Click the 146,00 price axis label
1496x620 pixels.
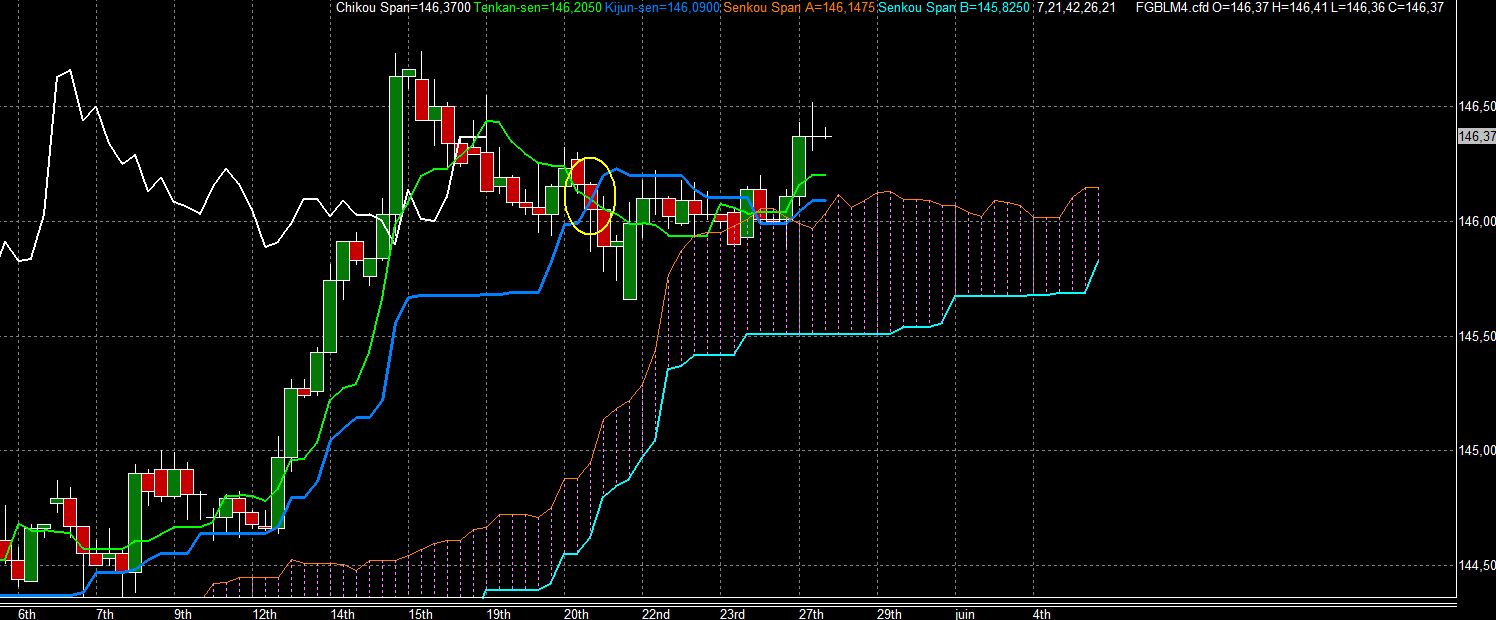click(1477, 222)
